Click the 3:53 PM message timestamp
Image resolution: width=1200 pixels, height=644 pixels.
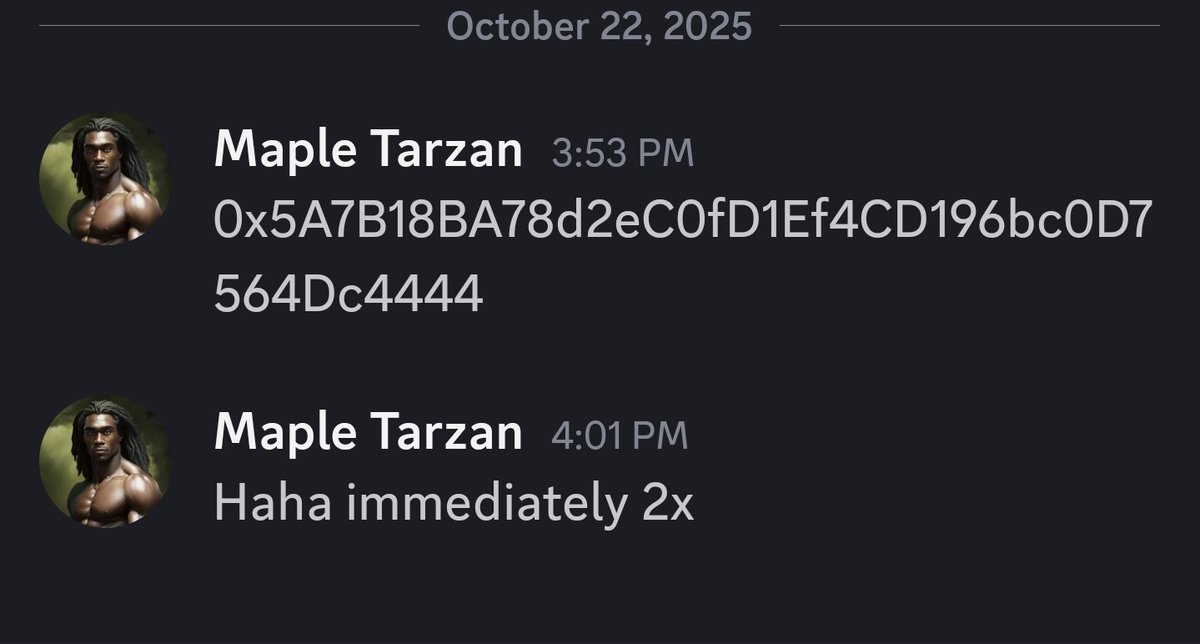[x=622, y=153]
